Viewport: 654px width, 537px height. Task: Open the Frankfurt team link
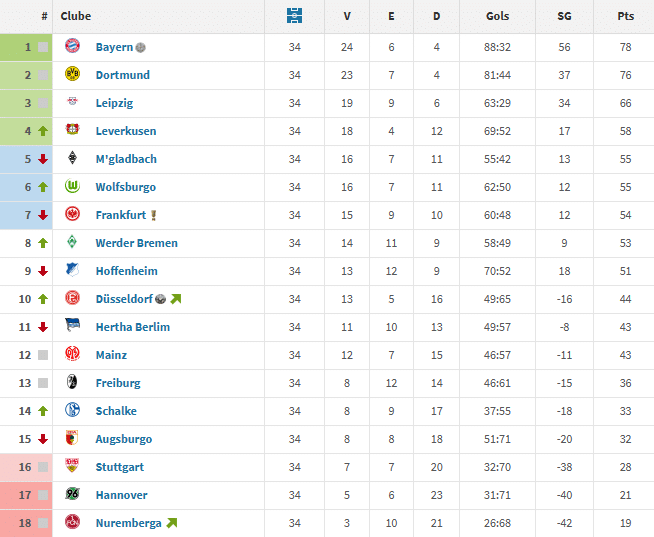coord(121,215)
